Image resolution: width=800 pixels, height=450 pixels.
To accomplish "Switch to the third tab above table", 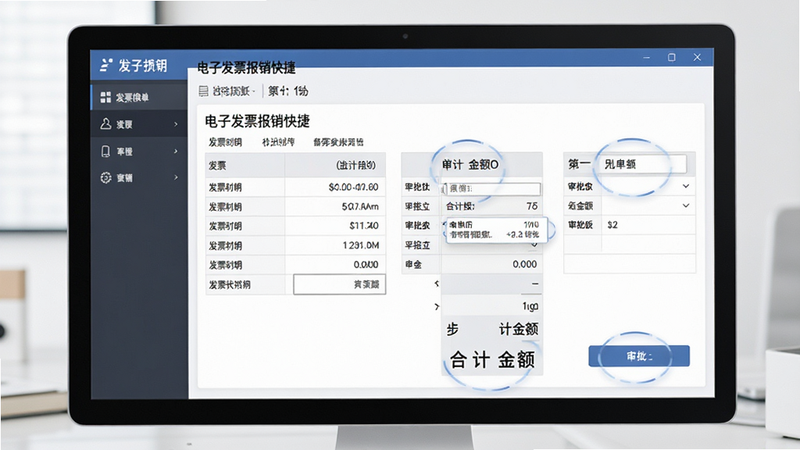I will click(x=338, y=142).
